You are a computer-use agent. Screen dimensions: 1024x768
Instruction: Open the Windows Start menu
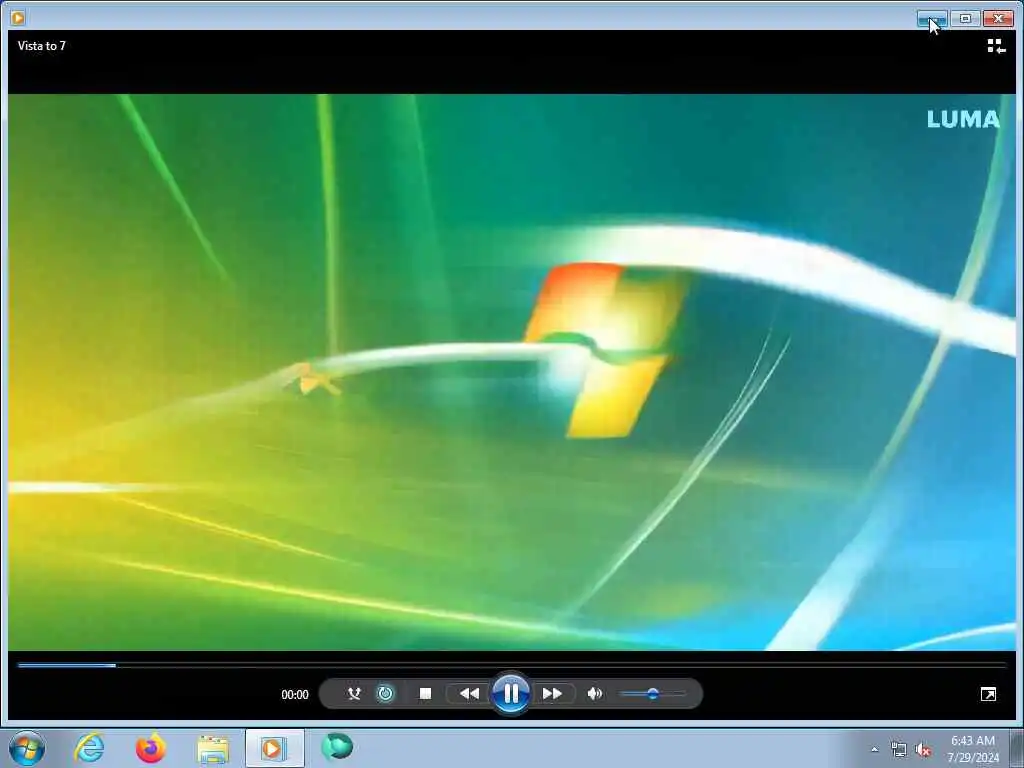27,748
